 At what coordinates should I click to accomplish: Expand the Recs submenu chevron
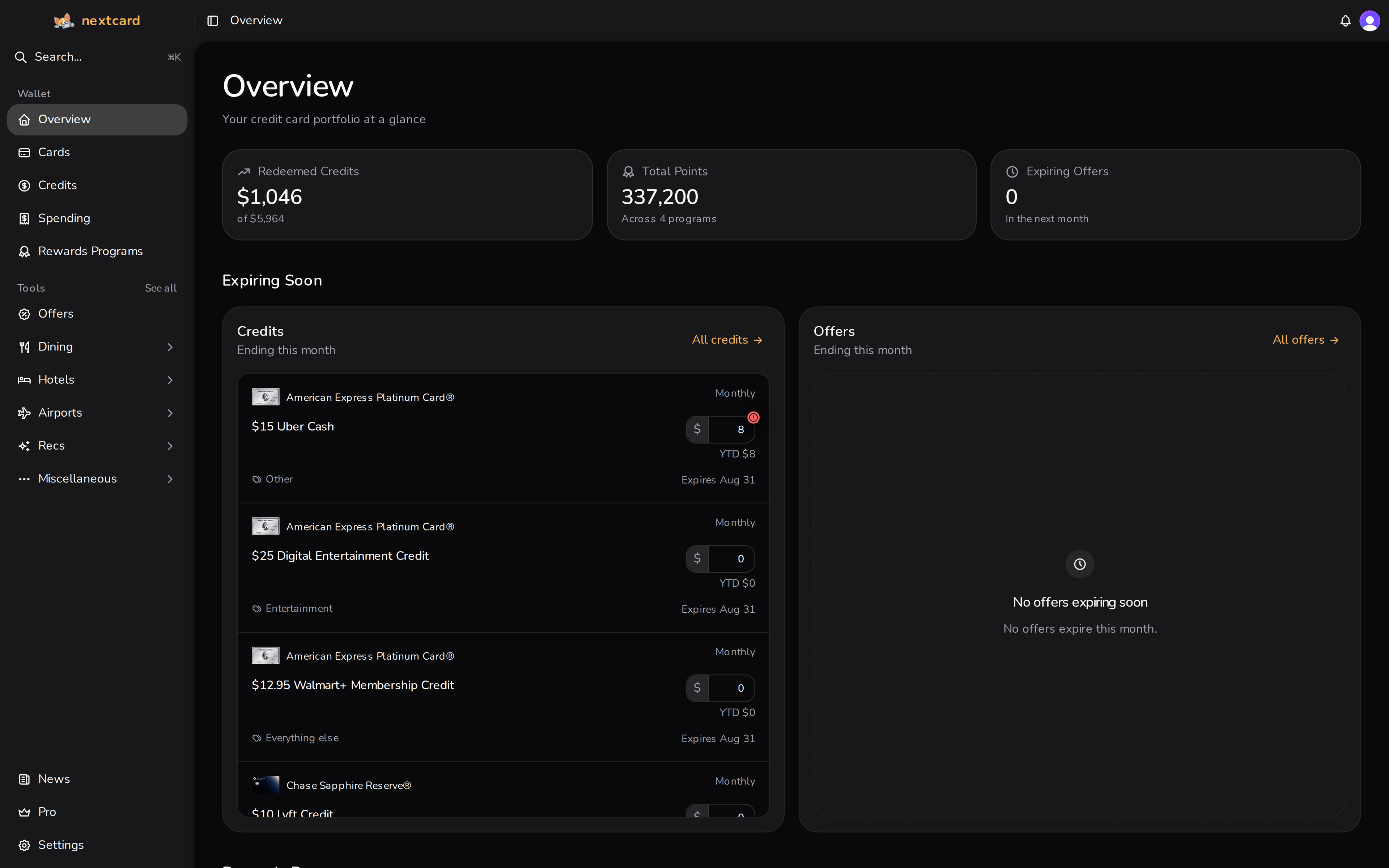point(170,446)
